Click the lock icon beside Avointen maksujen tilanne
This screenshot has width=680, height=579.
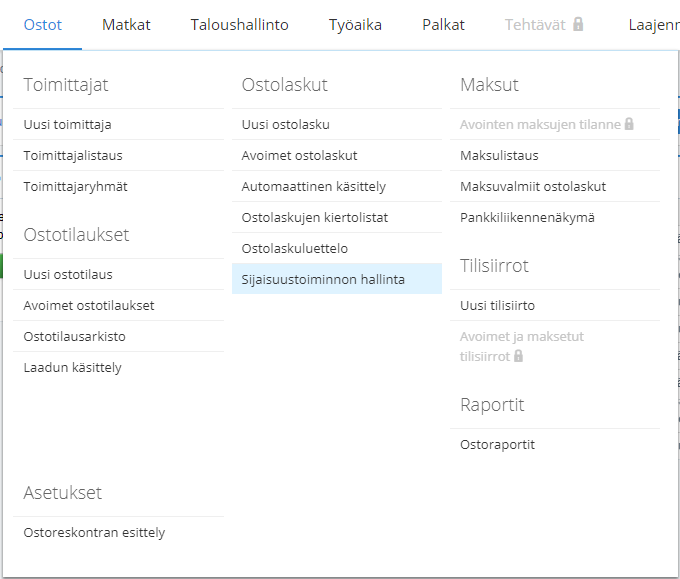coord(629,124)
